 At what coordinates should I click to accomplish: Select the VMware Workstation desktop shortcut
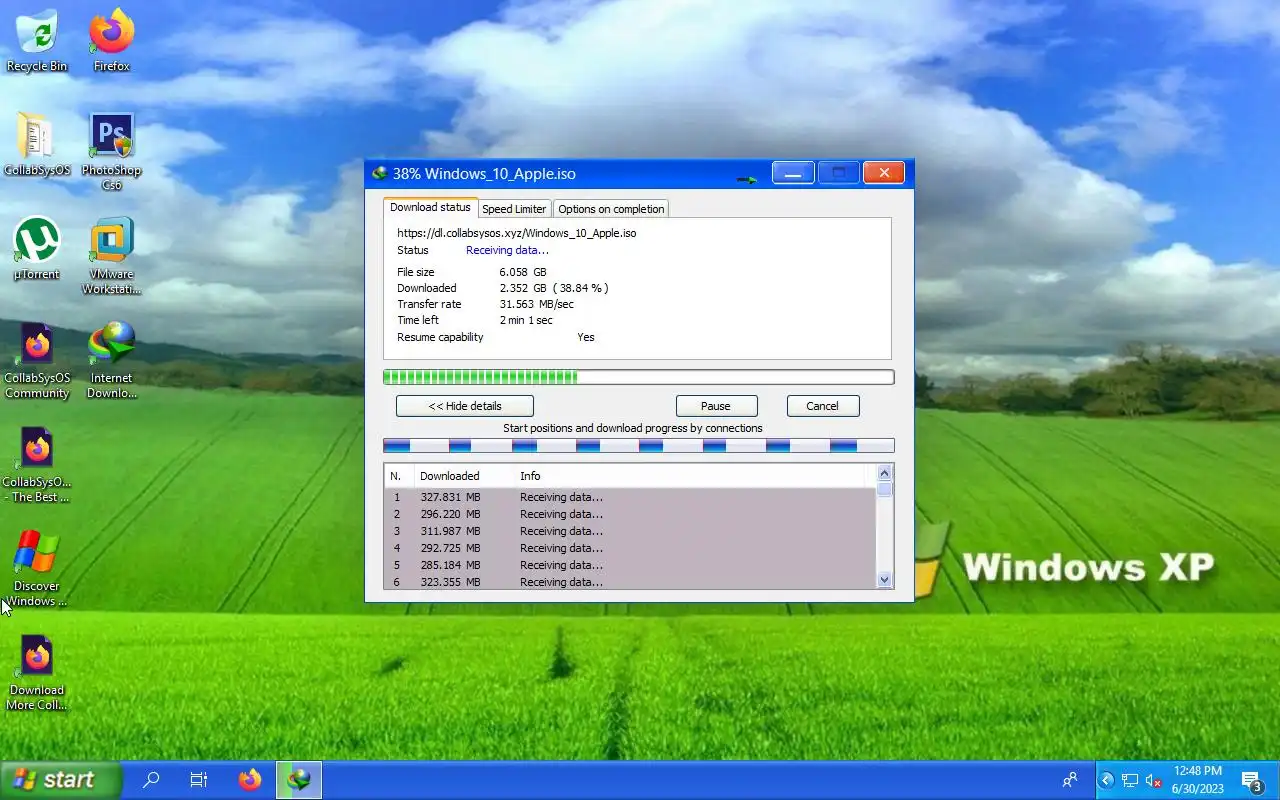click(112, 256)
